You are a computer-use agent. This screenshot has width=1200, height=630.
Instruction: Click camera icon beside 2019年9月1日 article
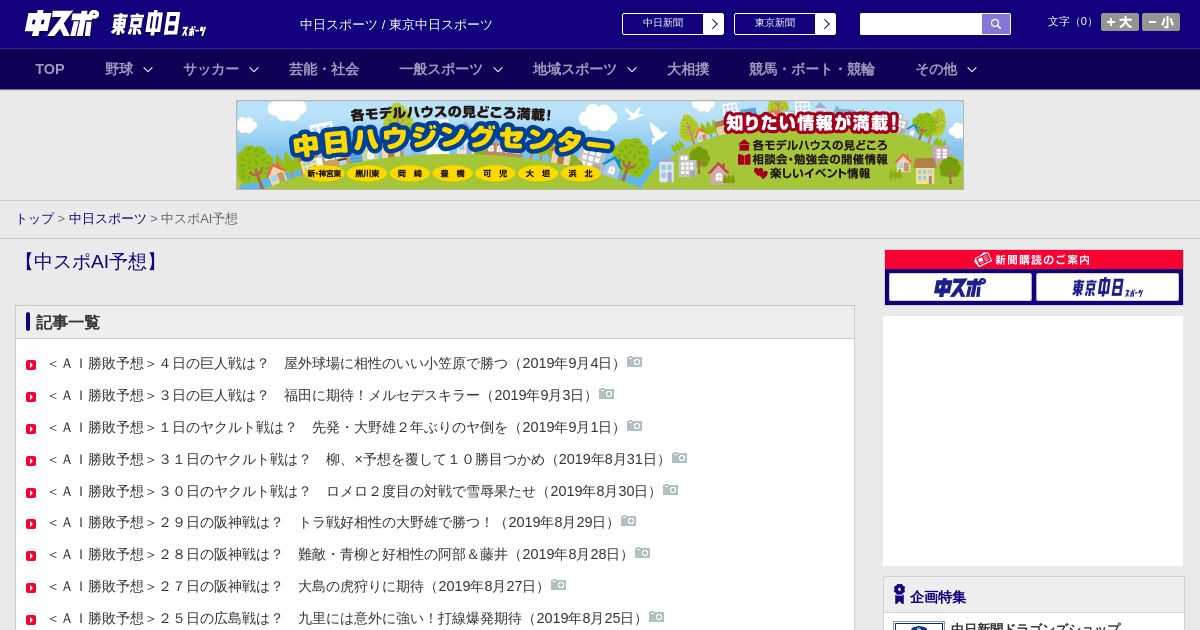[635, 426]
